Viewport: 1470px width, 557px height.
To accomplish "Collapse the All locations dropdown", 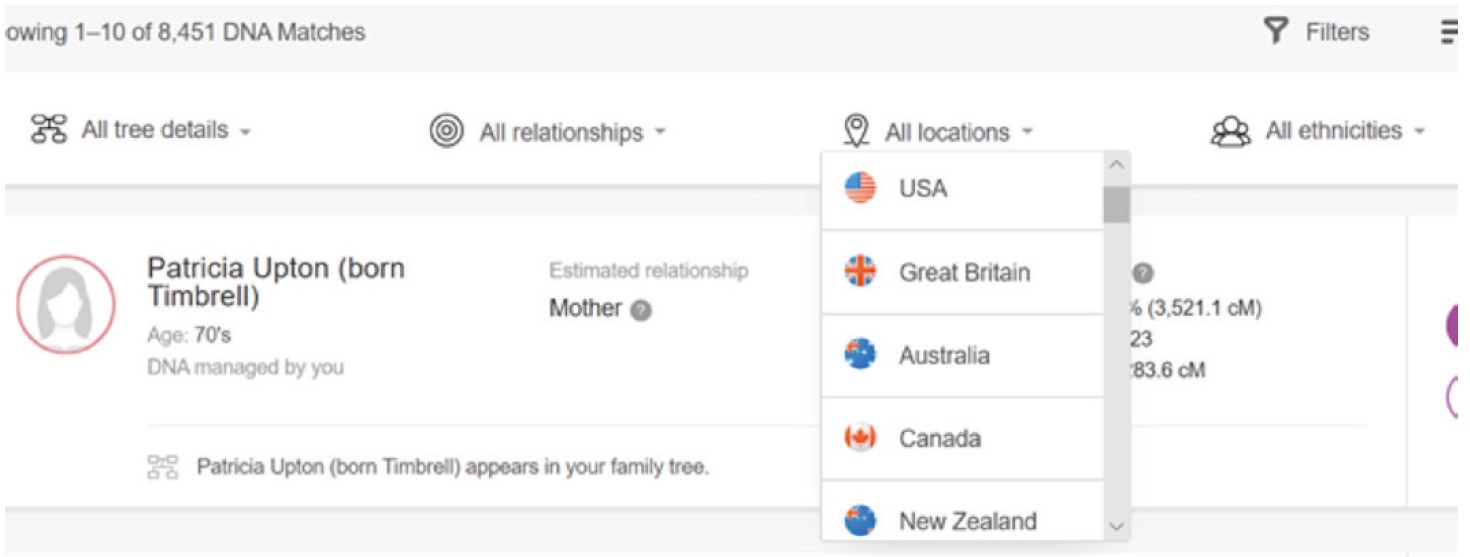I will coord(957,132).
